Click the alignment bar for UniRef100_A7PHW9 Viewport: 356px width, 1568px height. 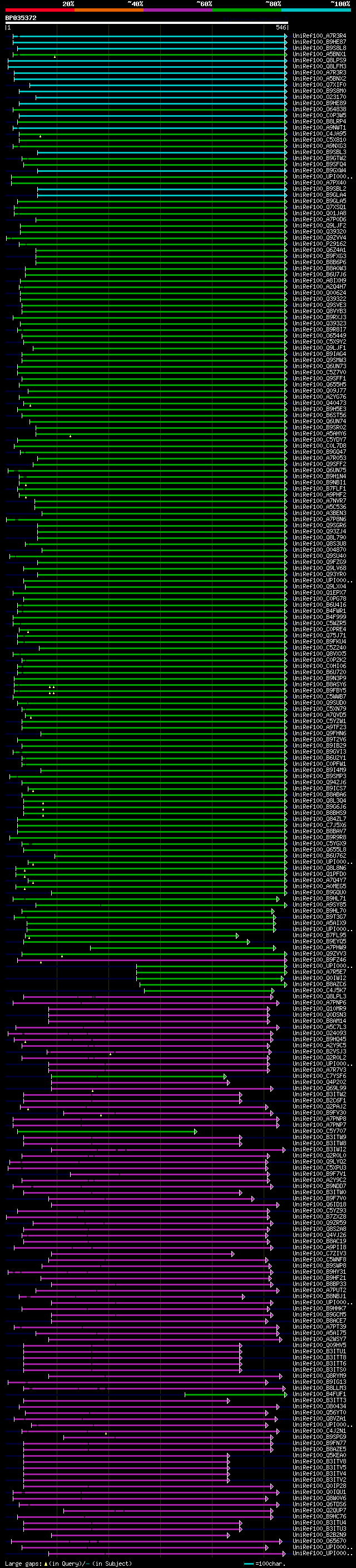(x=183, y=948)
